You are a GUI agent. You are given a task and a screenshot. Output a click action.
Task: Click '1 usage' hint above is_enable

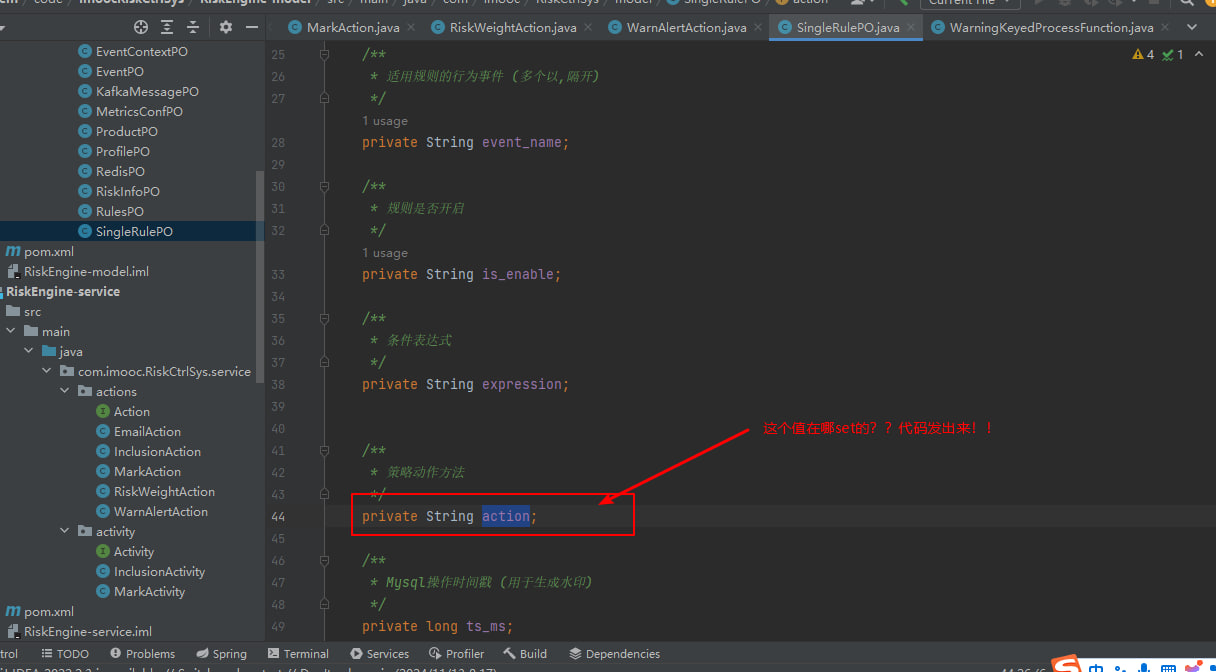385,253
